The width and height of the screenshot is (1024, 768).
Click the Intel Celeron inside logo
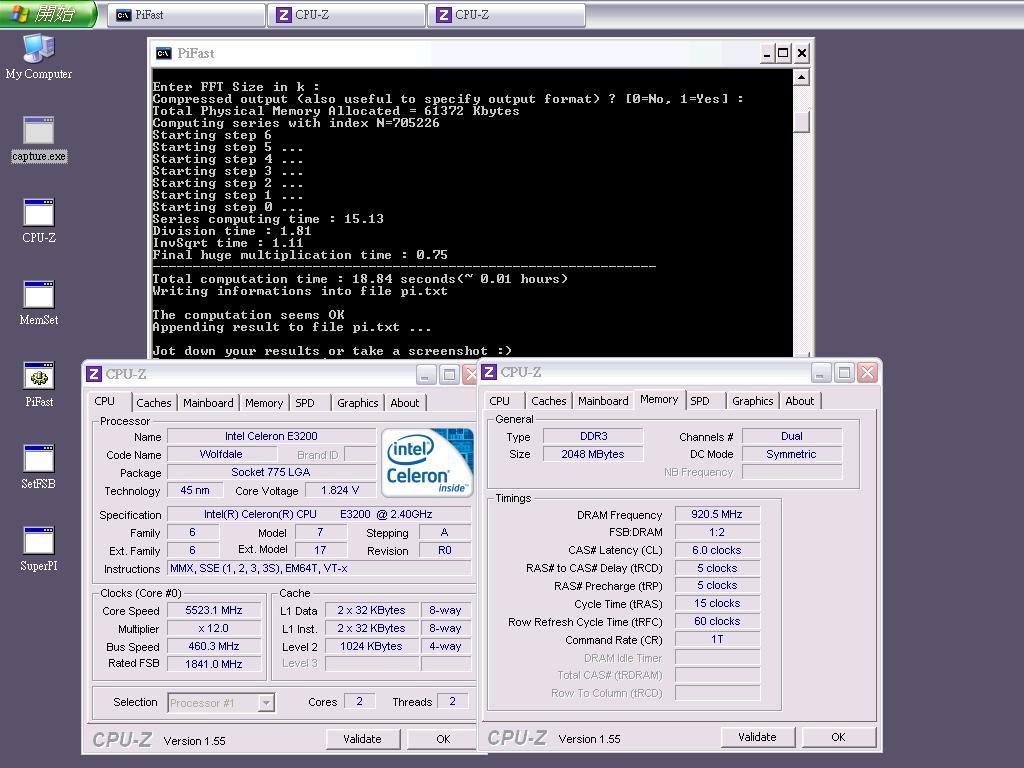click(427, 462)
